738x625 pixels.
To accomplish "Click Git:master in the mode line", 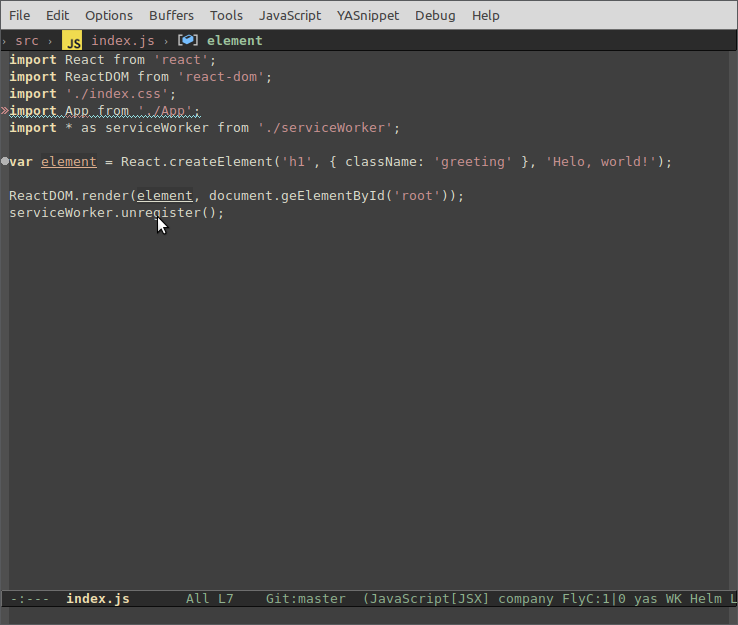I will point(305,599).
